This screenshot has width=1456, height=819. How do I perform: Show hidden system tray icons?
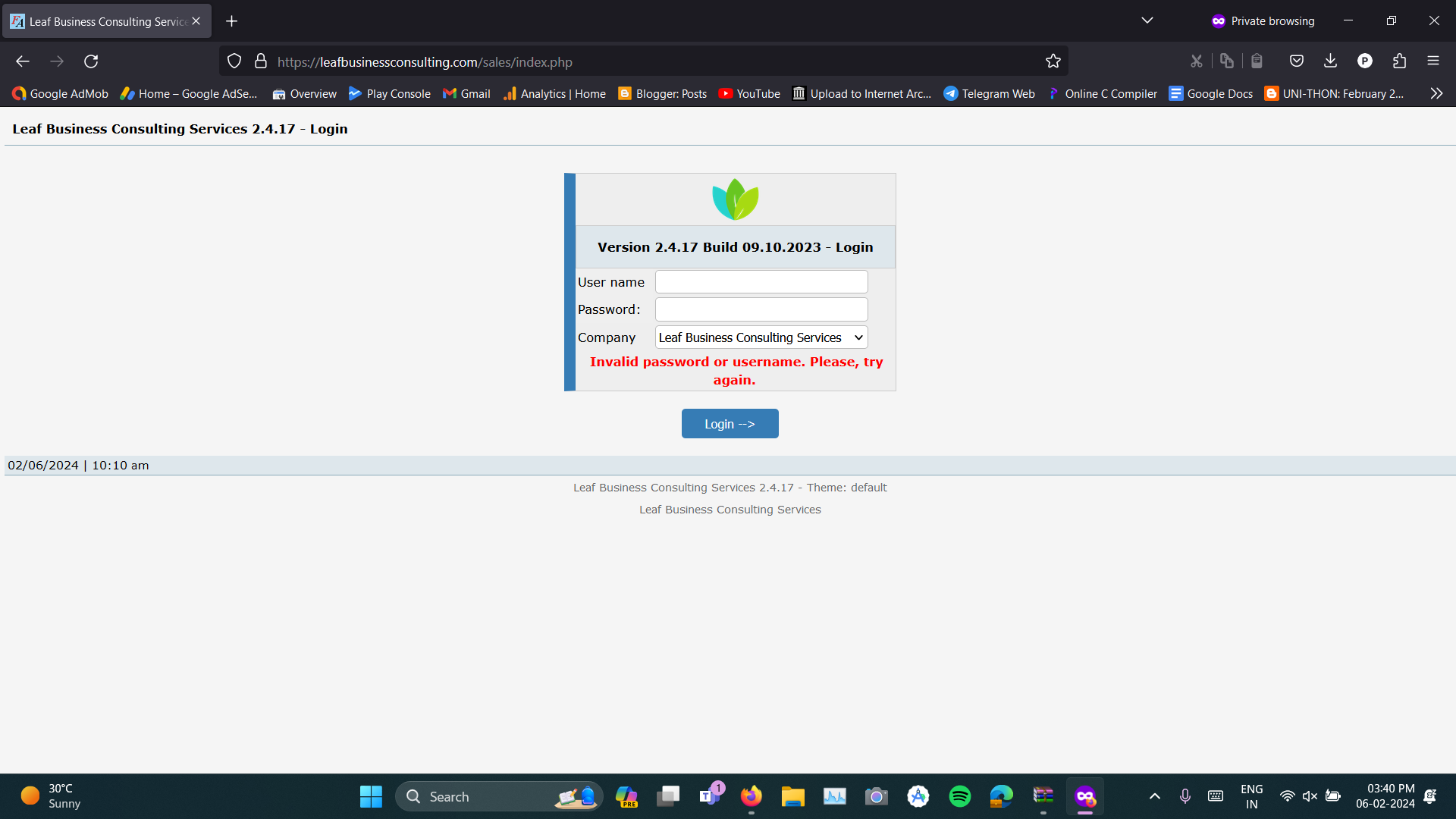click(x=1155, y=796)
